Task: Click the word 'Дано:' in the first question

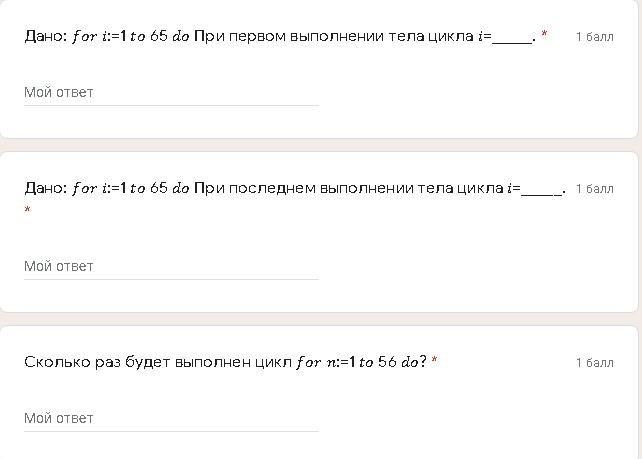Action: pos(45,36)
